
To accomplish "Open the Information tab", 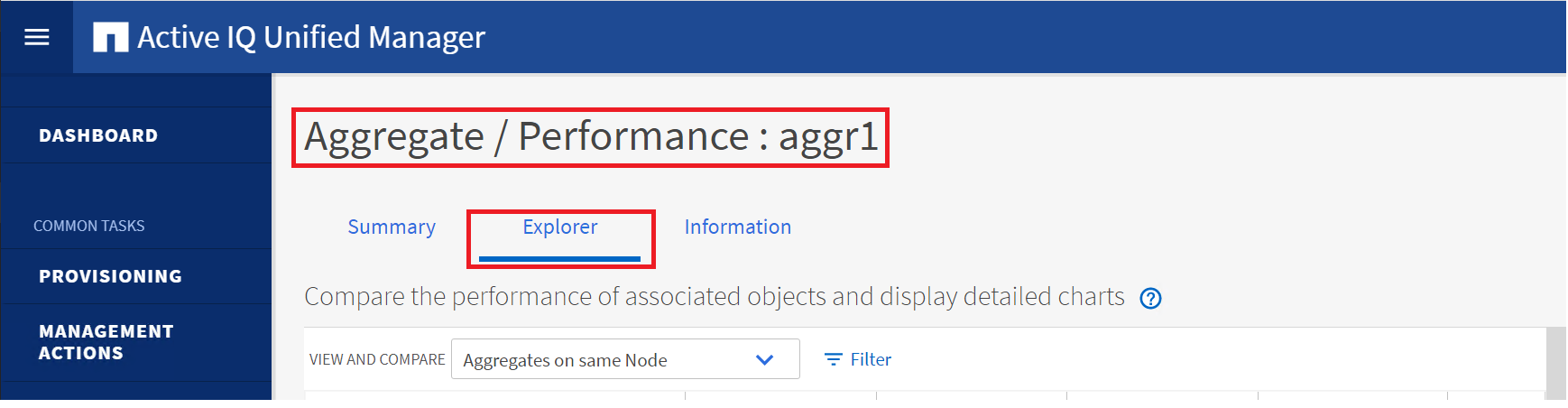I will pyautogui.click(x=737, y=227).
